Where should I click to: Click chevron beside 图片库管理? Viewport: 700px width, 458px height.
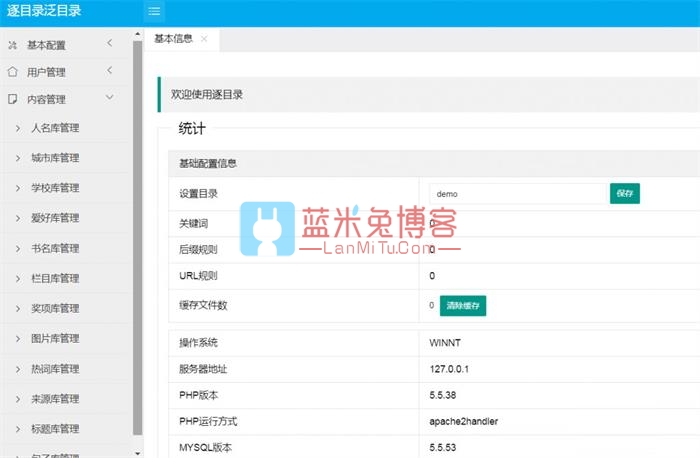pyautogui.click(x=18, y=339)
